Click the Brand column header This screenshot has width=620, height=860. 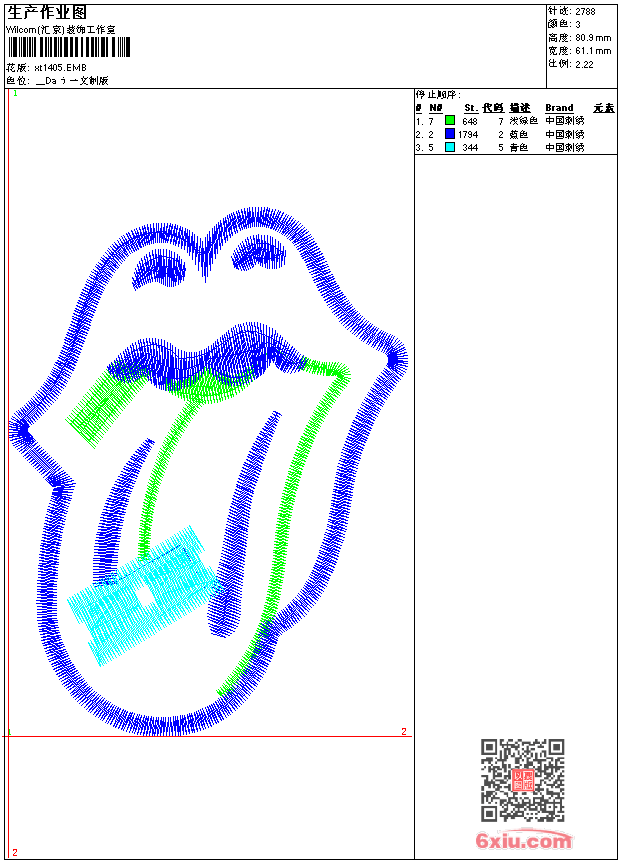point(559,108)
